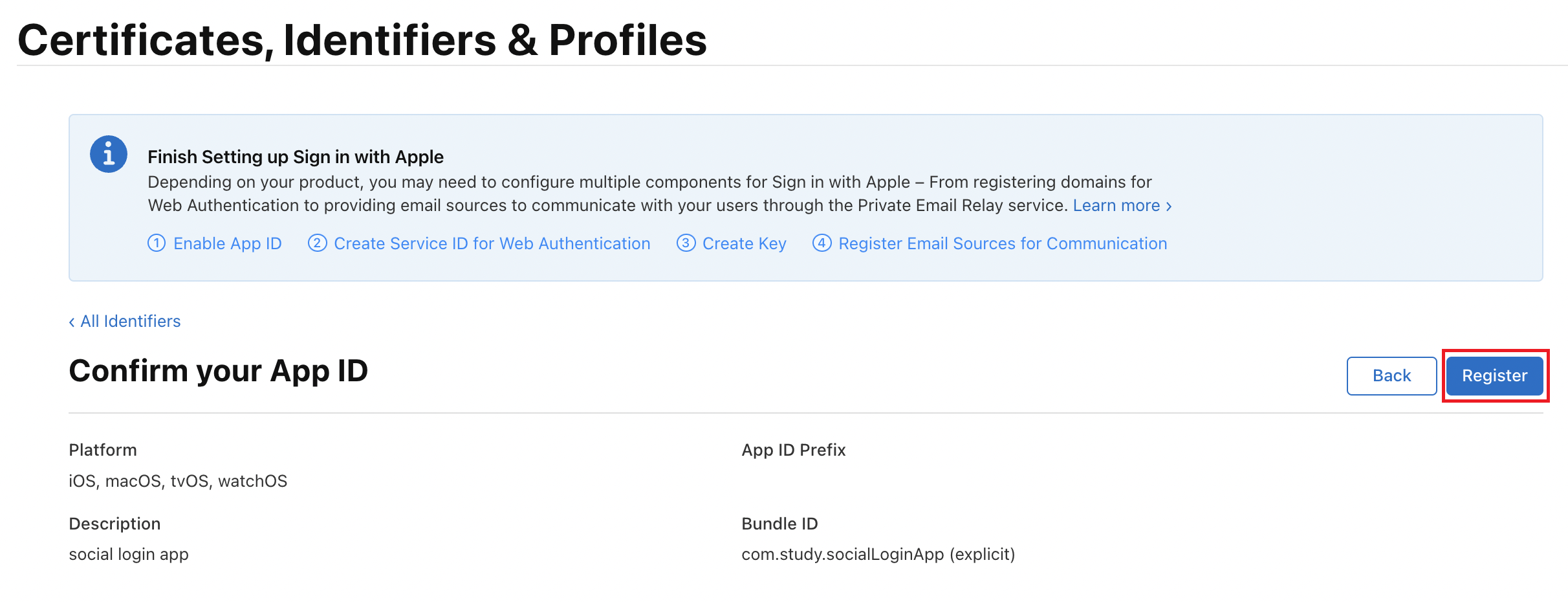This screenshot has width=1568, height=602.
Task: Click the Confirm your App ID heading
Action: pos(219,372)
